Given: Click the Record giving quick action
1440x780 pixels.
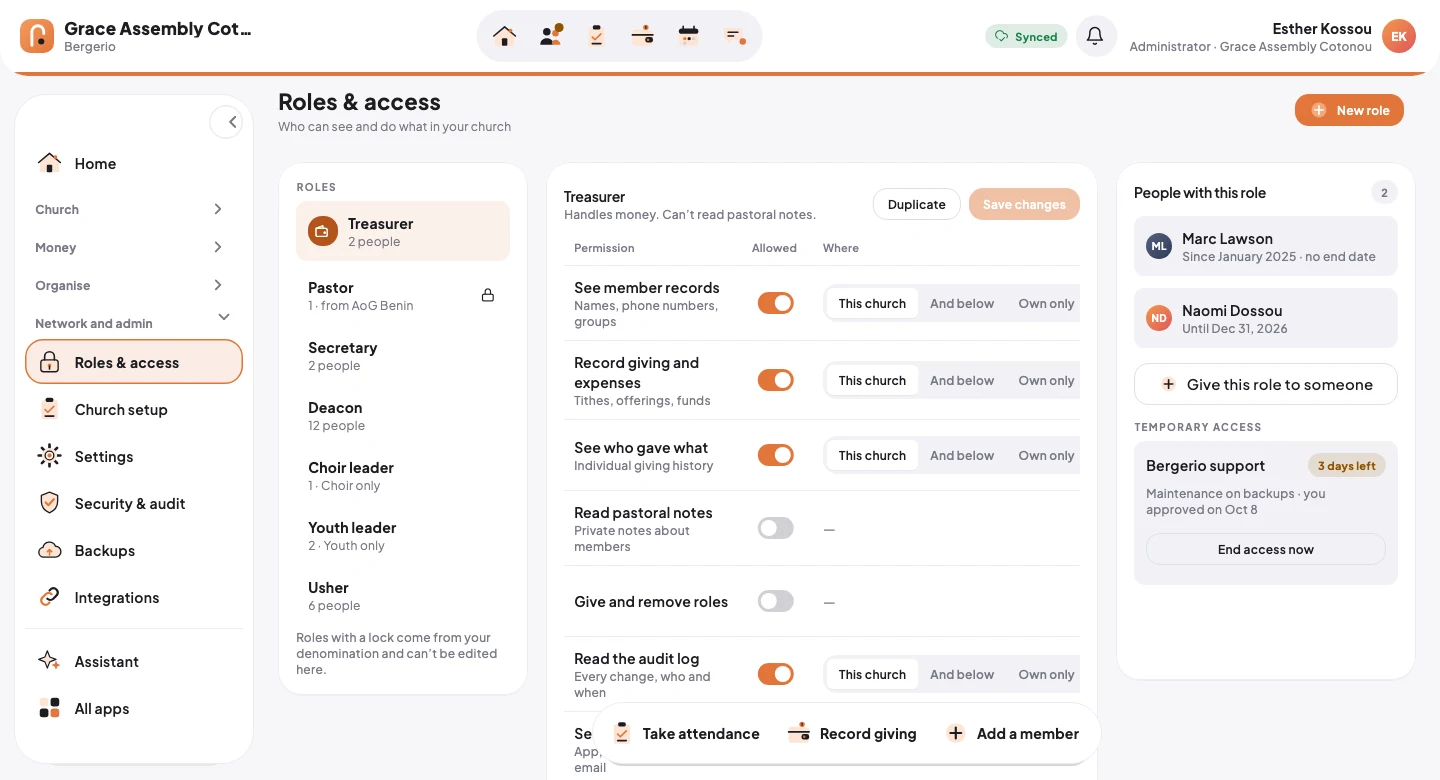Looking at the screenshot, I should (852, 733).
